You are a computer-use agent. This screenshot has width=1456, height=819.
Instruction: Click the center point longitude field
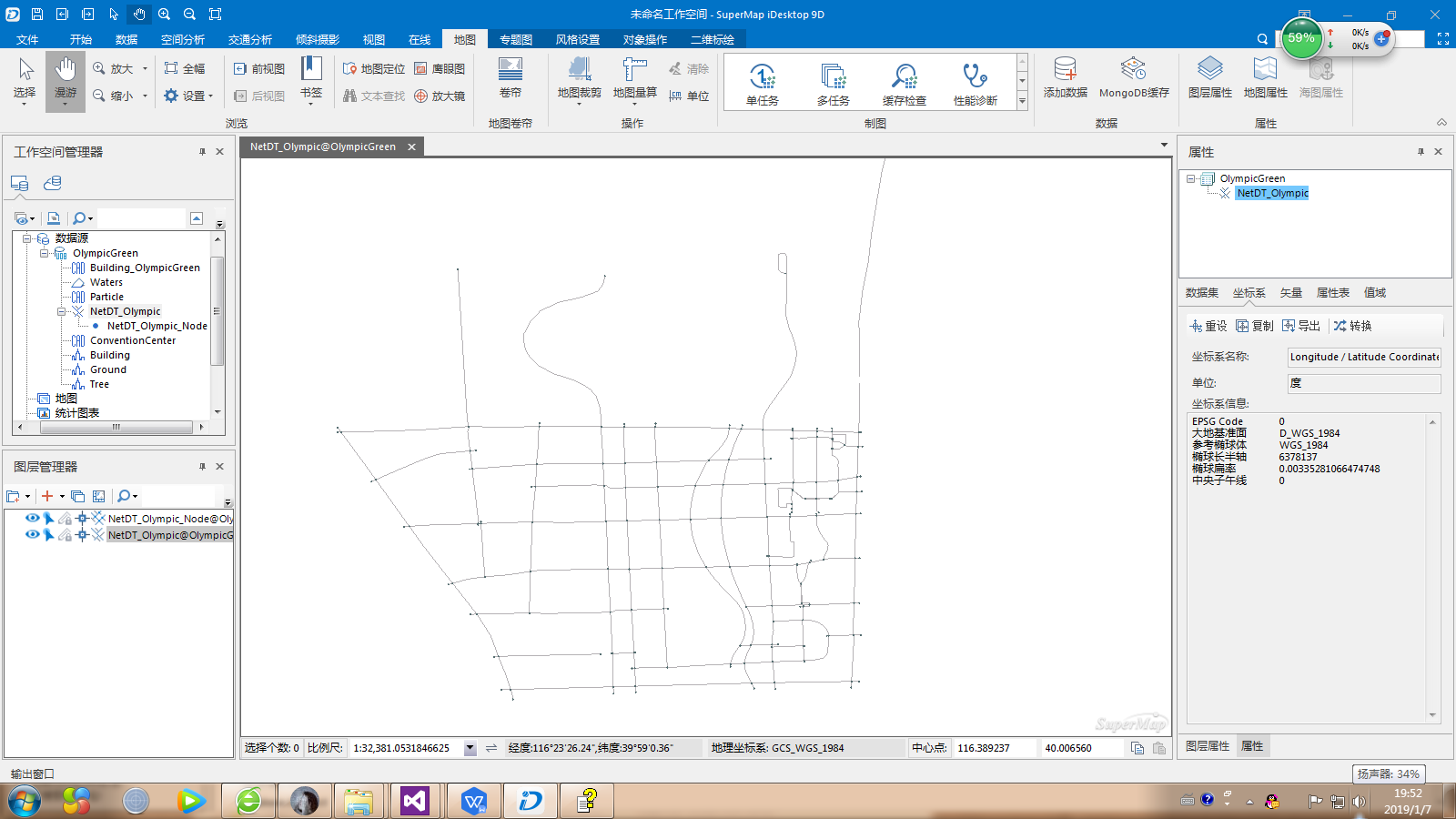(x=994, y=748)
